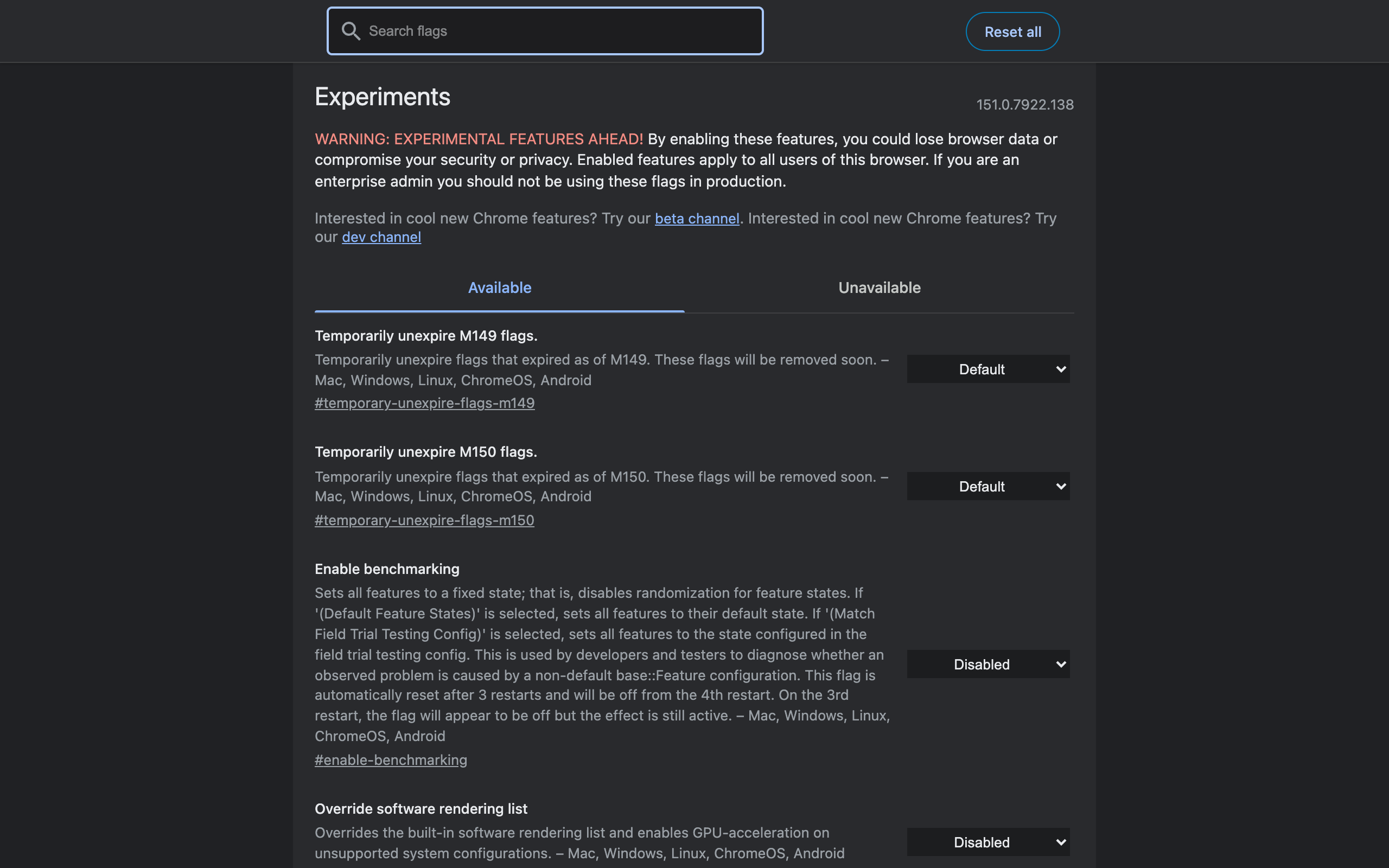Viewport: 1389px width, 868px height.
Task: Open the beta channel link
Action: click(697, 218)
